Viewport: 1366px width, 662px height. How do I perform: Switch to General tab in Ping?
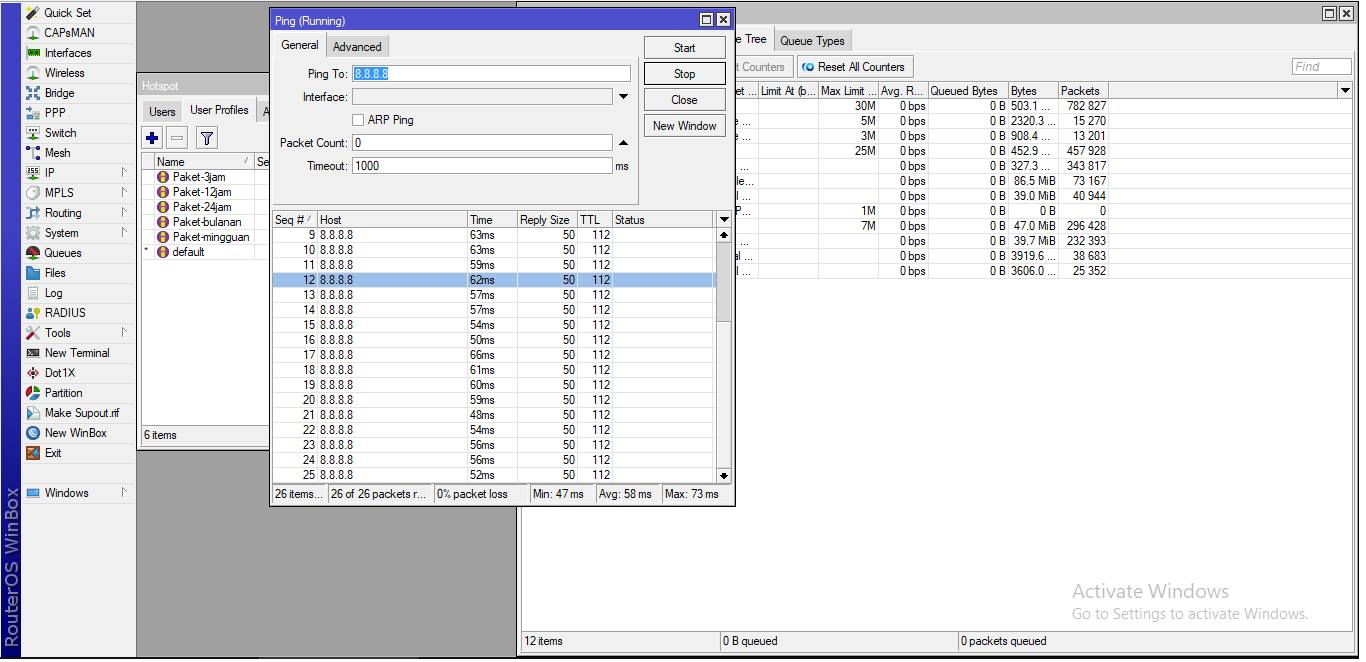pos(299,45)
